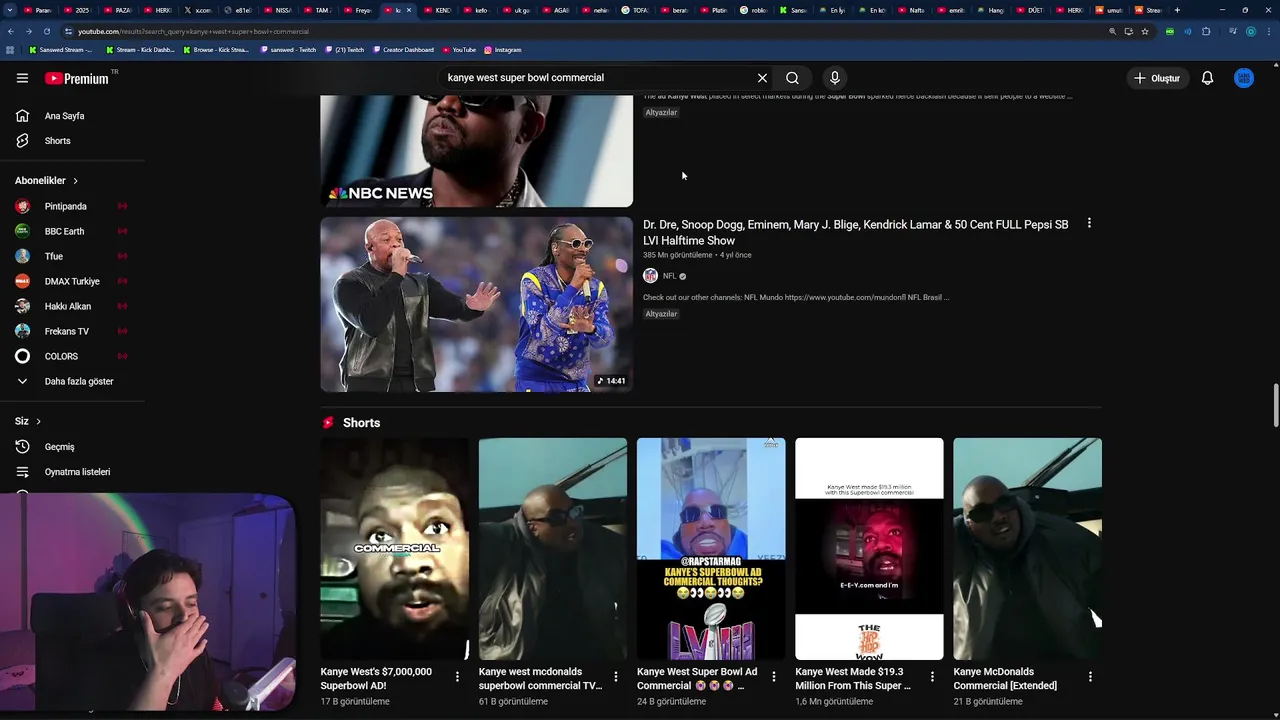Open the browser zoom magnifier icon in address bar

[1112, 31]
